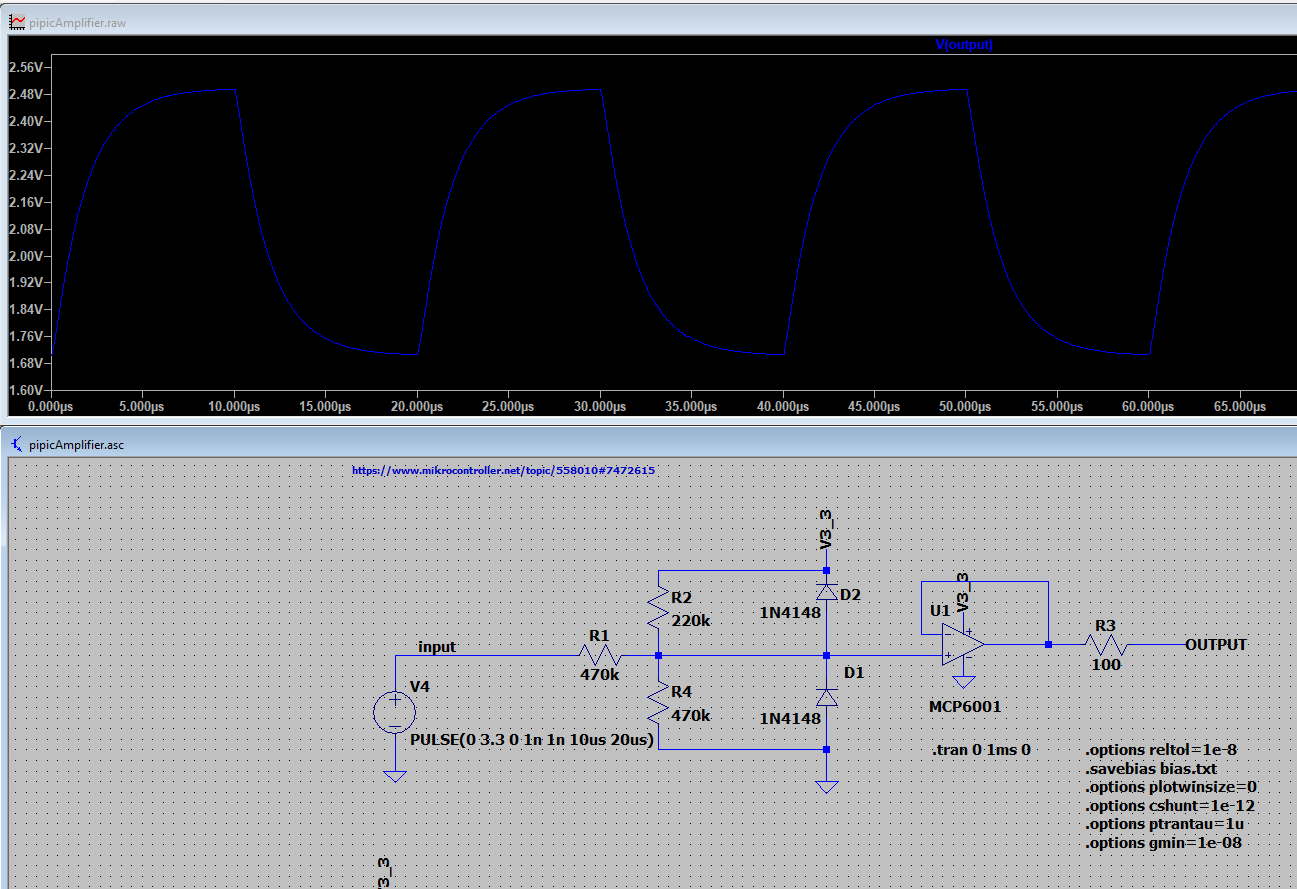Select the ground symbol below V4
The width and height of the screenshot is (1297, 889).
395,775
